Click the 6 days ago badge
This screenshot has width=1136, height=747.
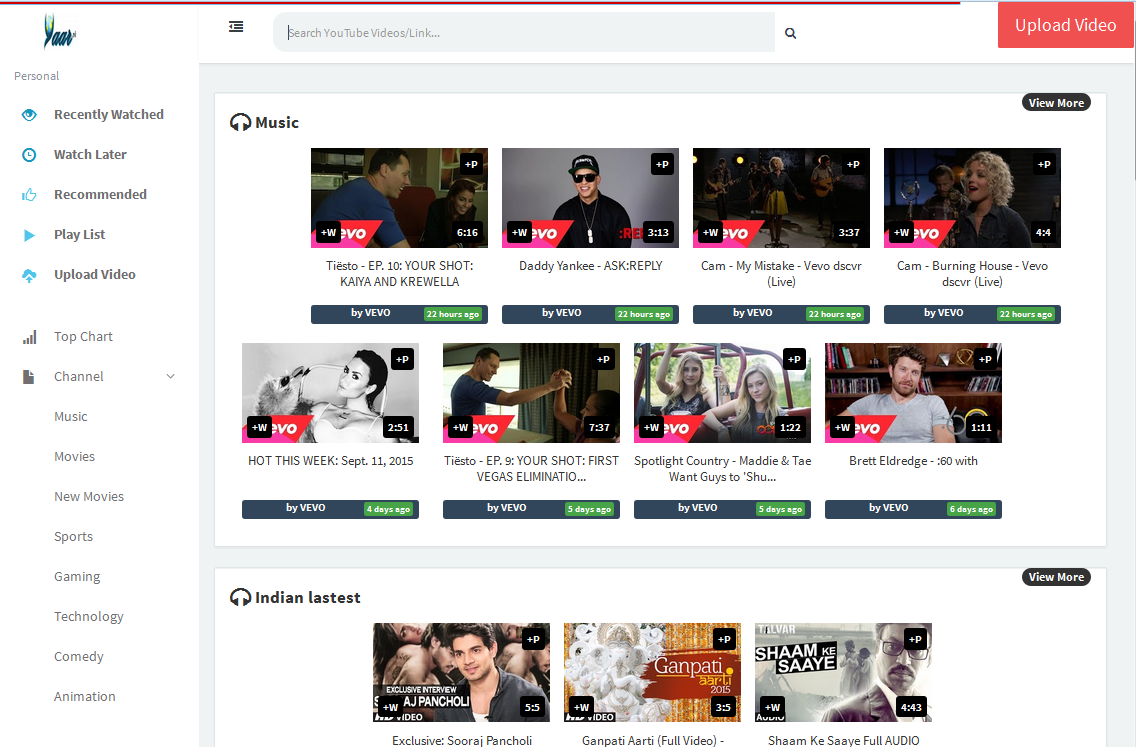point(972,509)
